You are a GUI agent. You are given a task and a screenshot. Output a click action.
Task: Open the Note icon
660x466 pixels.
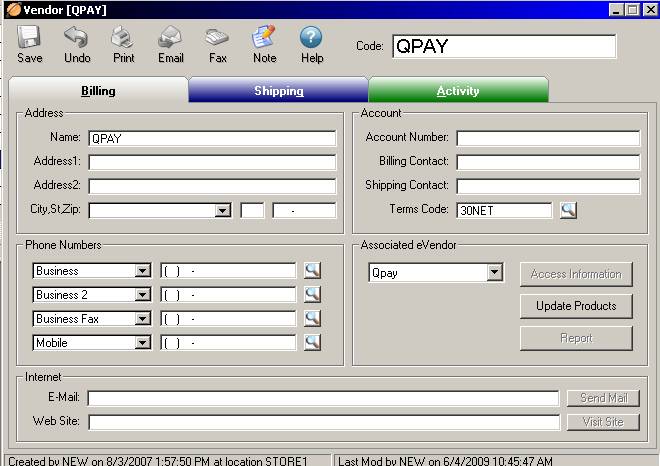tap(264, 37)
